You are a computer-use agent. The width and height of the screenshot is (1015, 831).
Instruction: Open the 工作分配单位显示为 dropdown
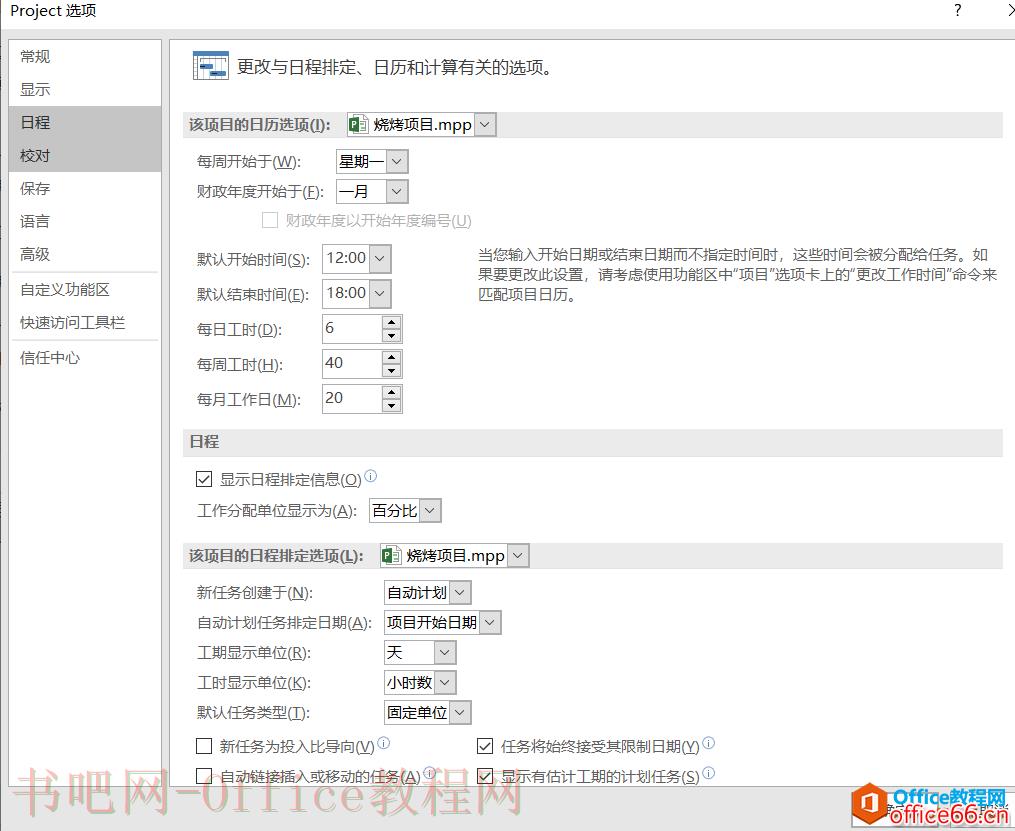click(430, 511)
